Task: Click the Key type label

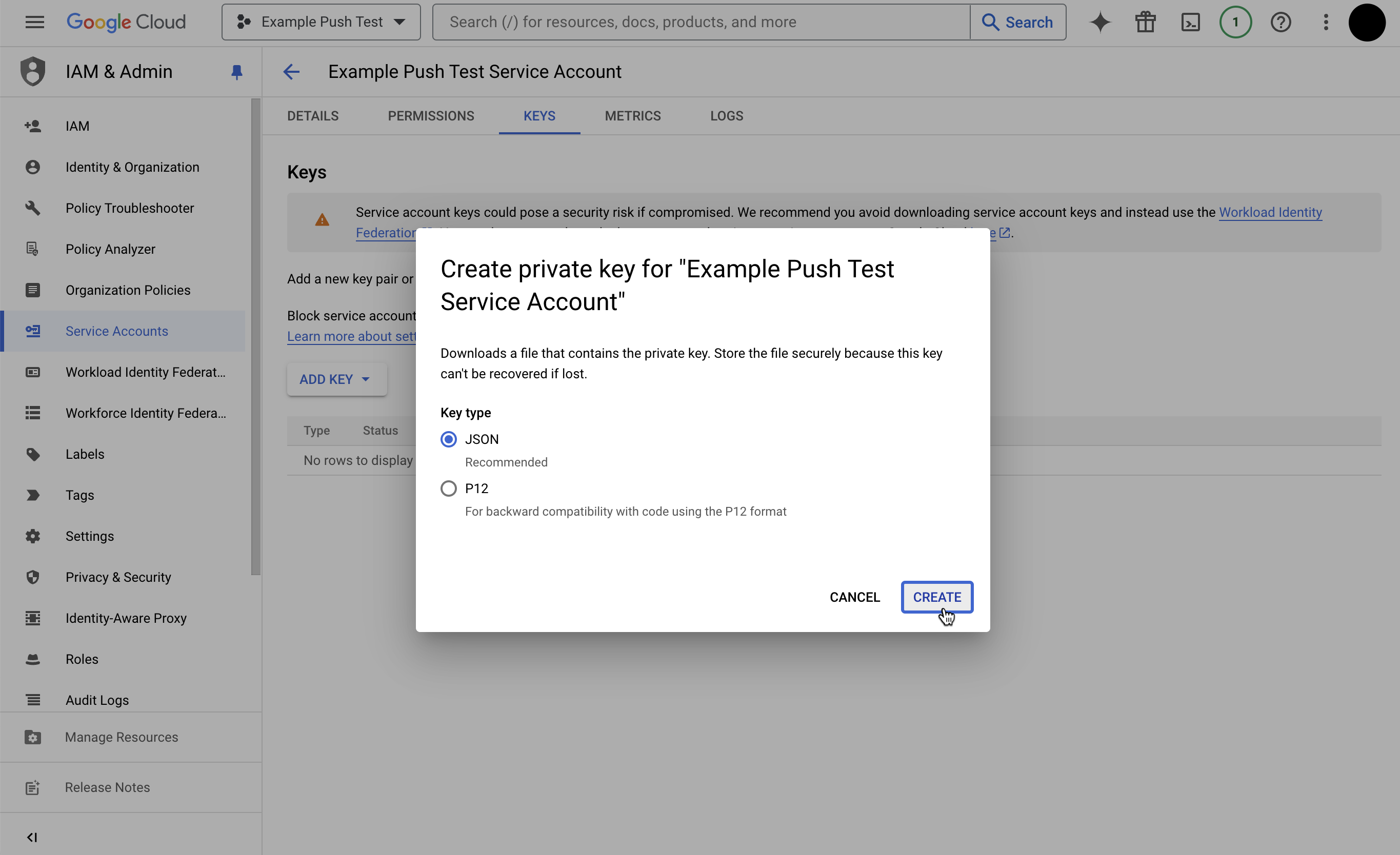Action: [465, 413]
